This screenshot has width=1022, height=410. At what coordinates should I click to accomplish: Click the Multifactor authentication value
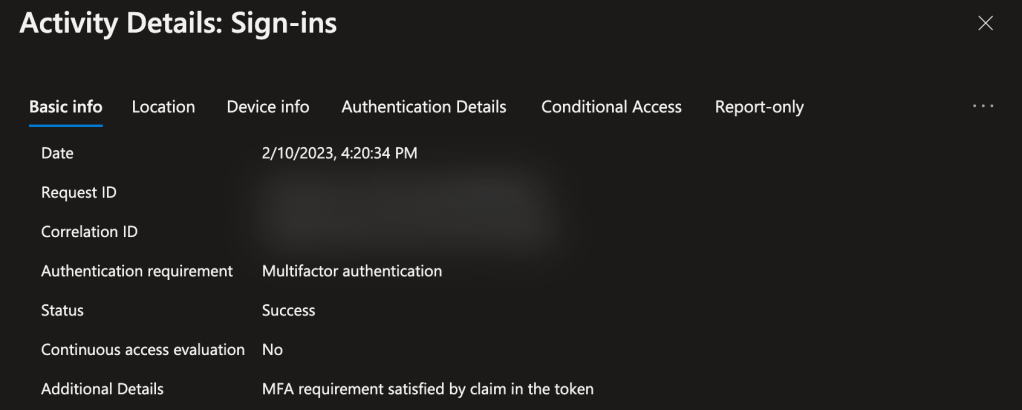tap(352, 271)
